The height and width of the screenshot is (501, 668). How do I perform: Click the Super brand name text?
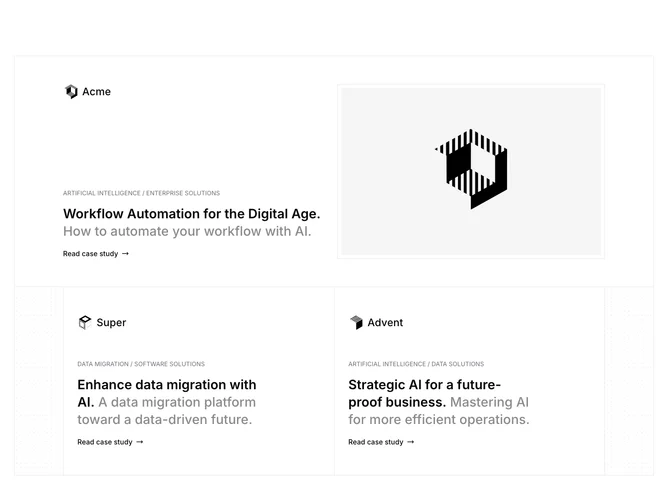111,322
